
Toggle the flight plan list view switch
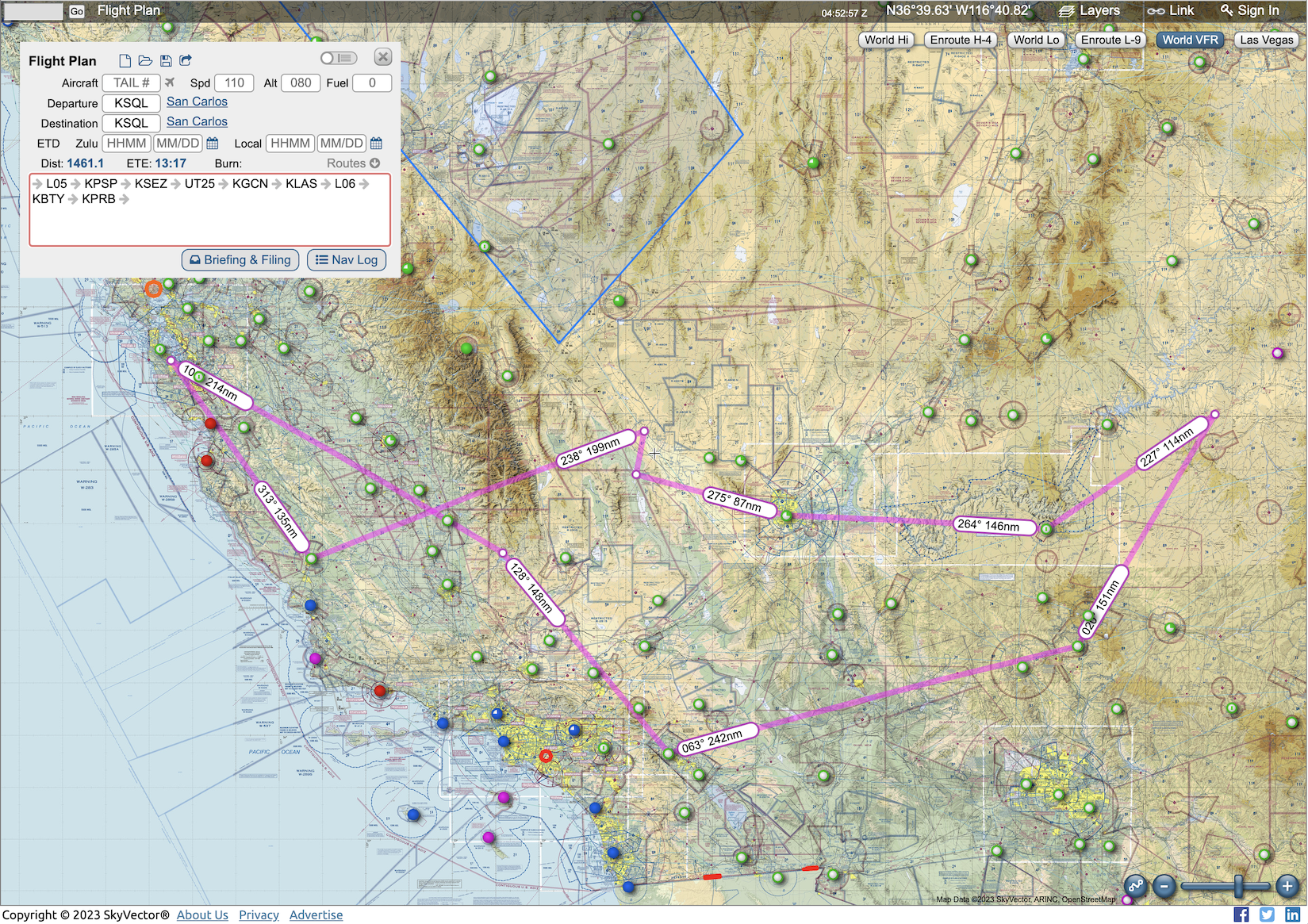coord(339,58)
